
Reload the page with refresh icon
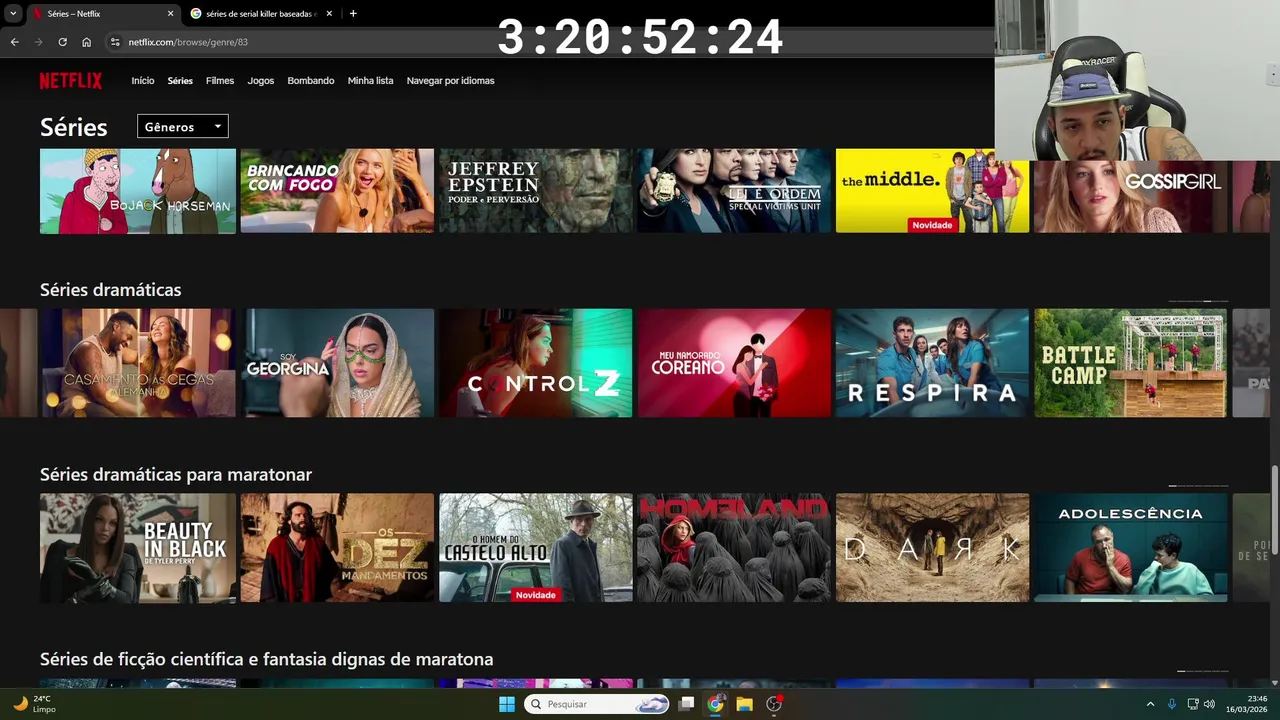[62, 42]
